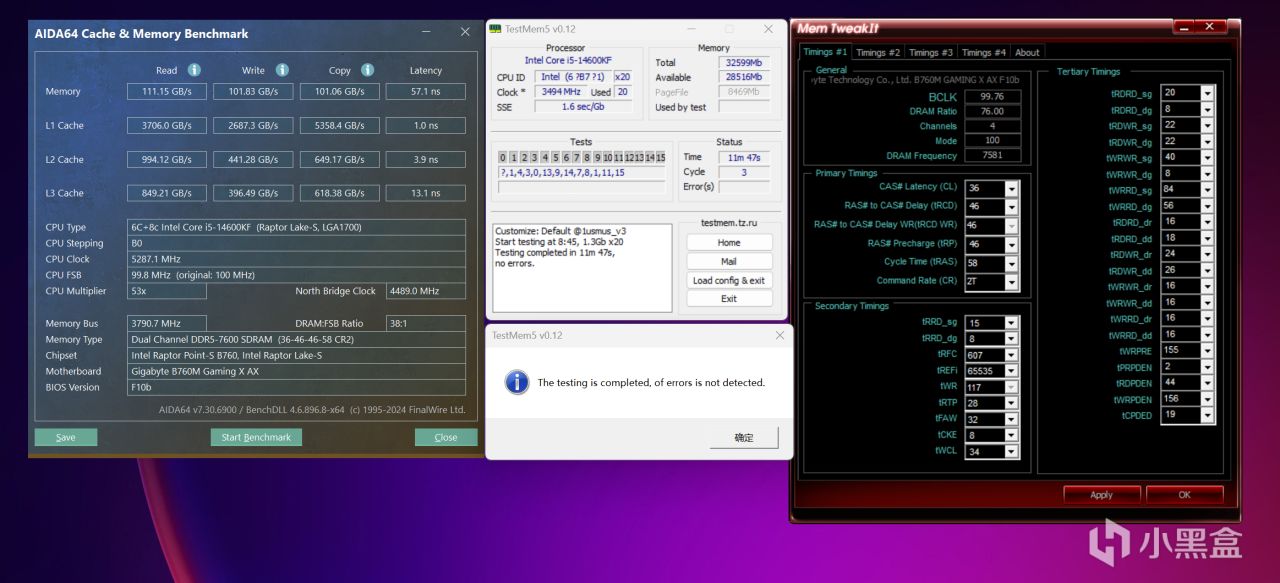This screenshot has height=583, width=1280.
Task: Click the DRAM Frequency field 7581
Action: [x=992, y=155]
